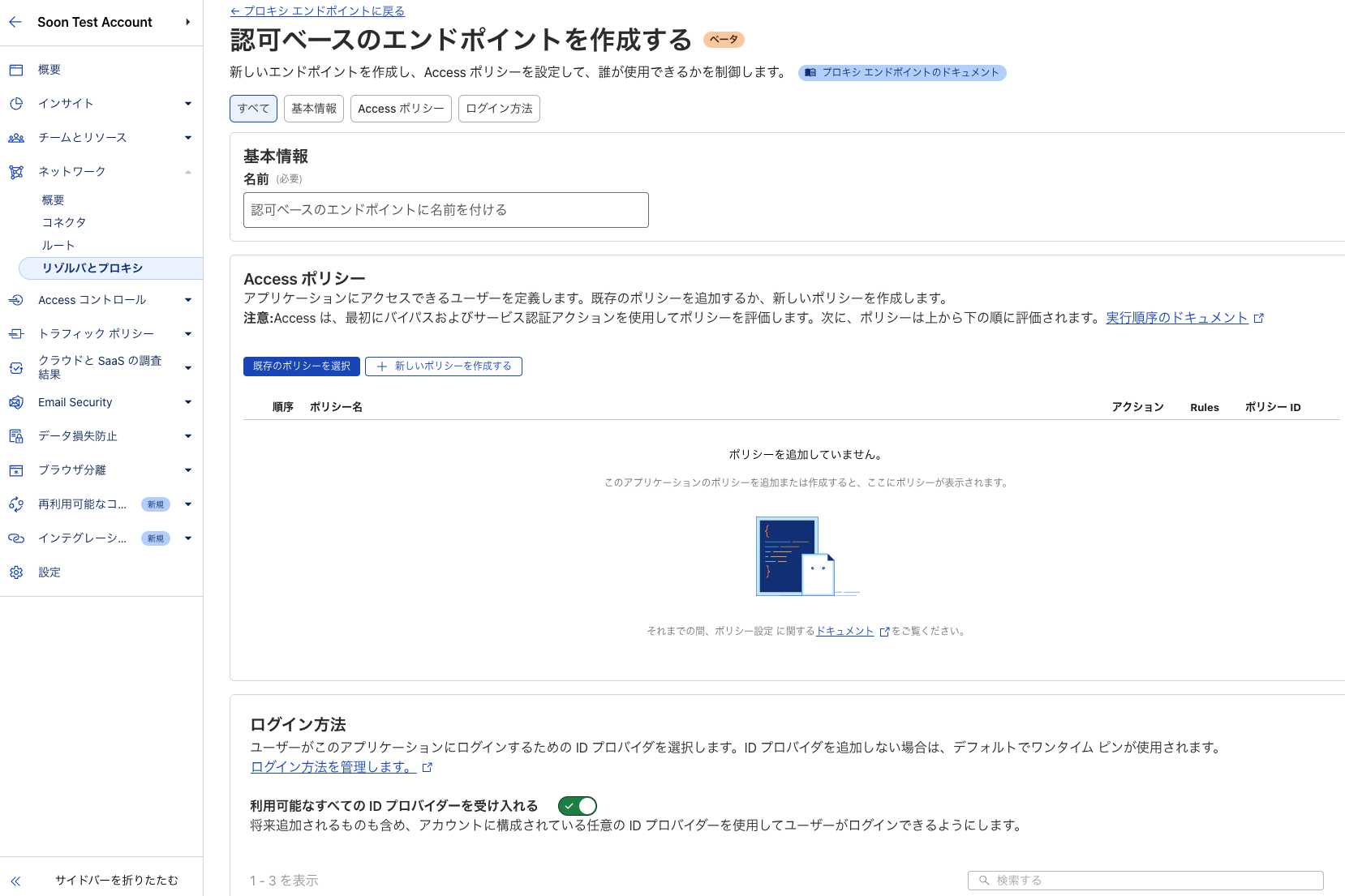Open the 設定 settings gear icon

click(16, 572)
